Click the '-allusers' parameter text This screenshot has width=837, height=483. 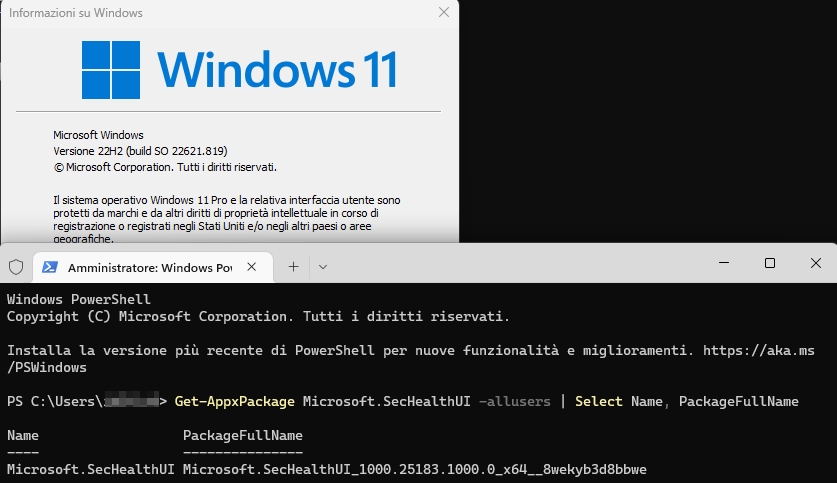515,401
